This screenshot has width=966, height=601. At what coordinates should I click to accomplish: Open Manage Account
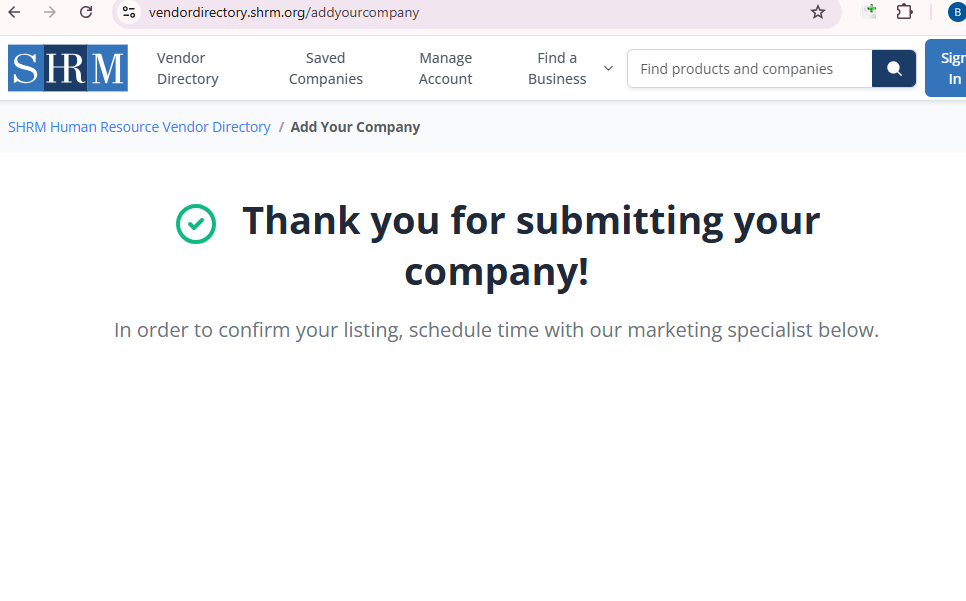tap(445, 68)
